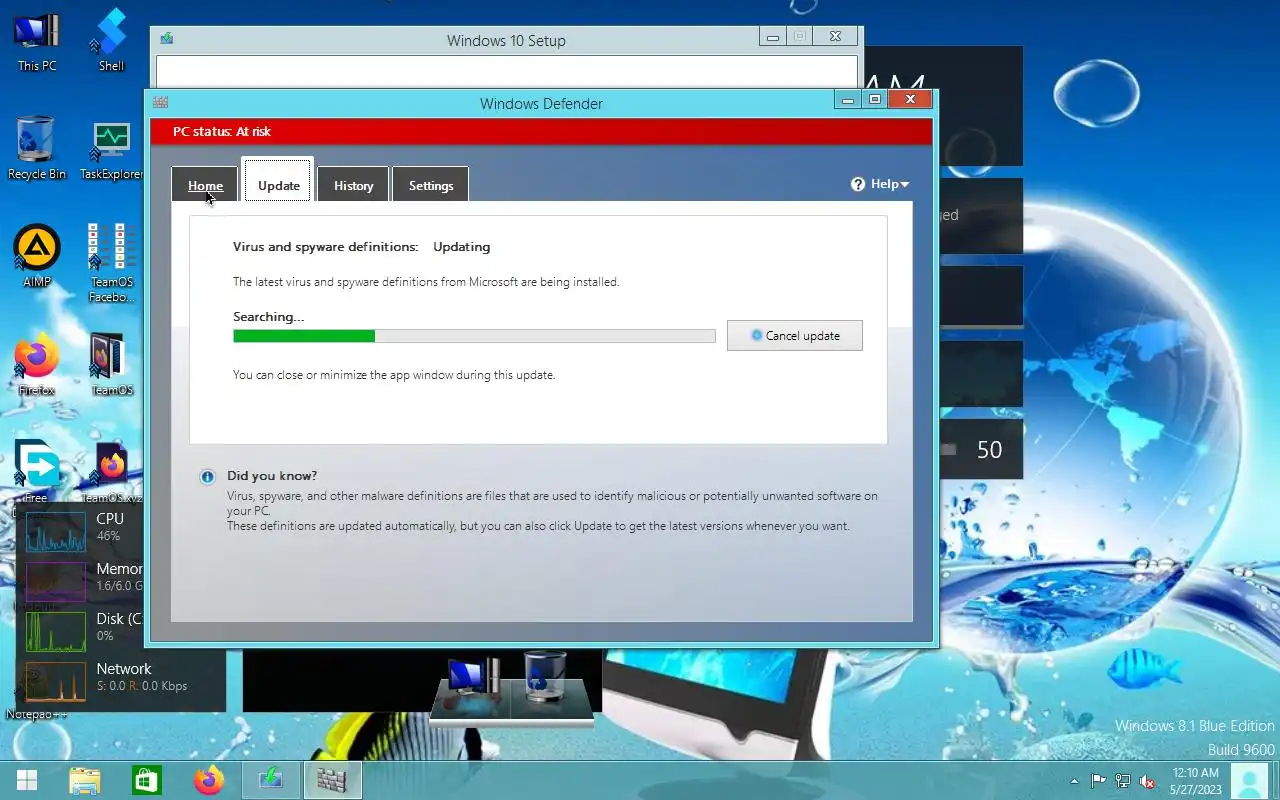Show hidden tray icons arrow
This screenshot has height=800, width=1280.
1075,781
